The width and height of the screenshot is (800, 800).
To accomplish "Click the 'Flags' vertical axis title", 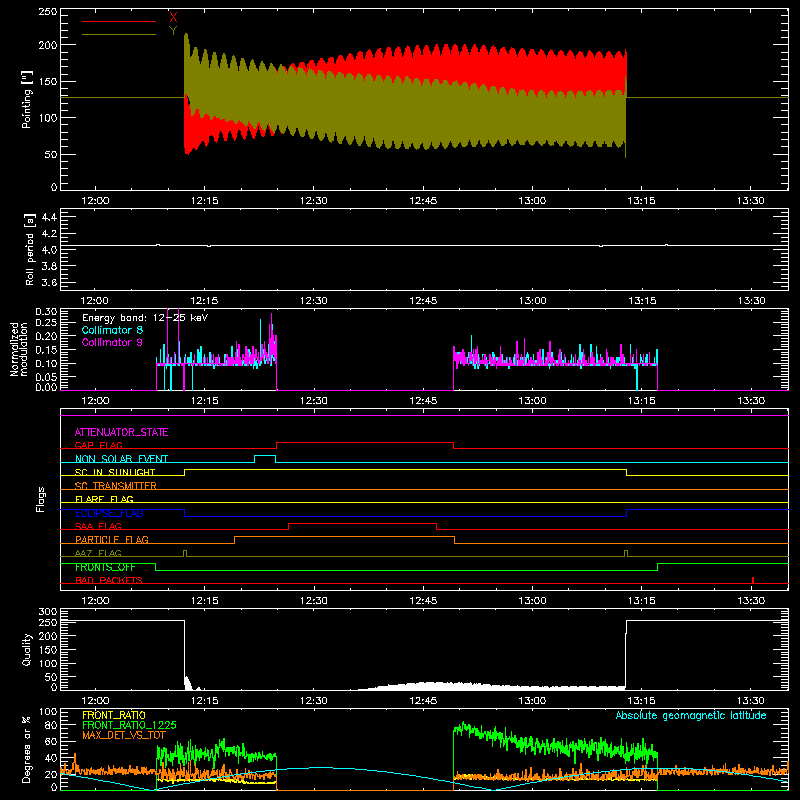I will (40, 499).
